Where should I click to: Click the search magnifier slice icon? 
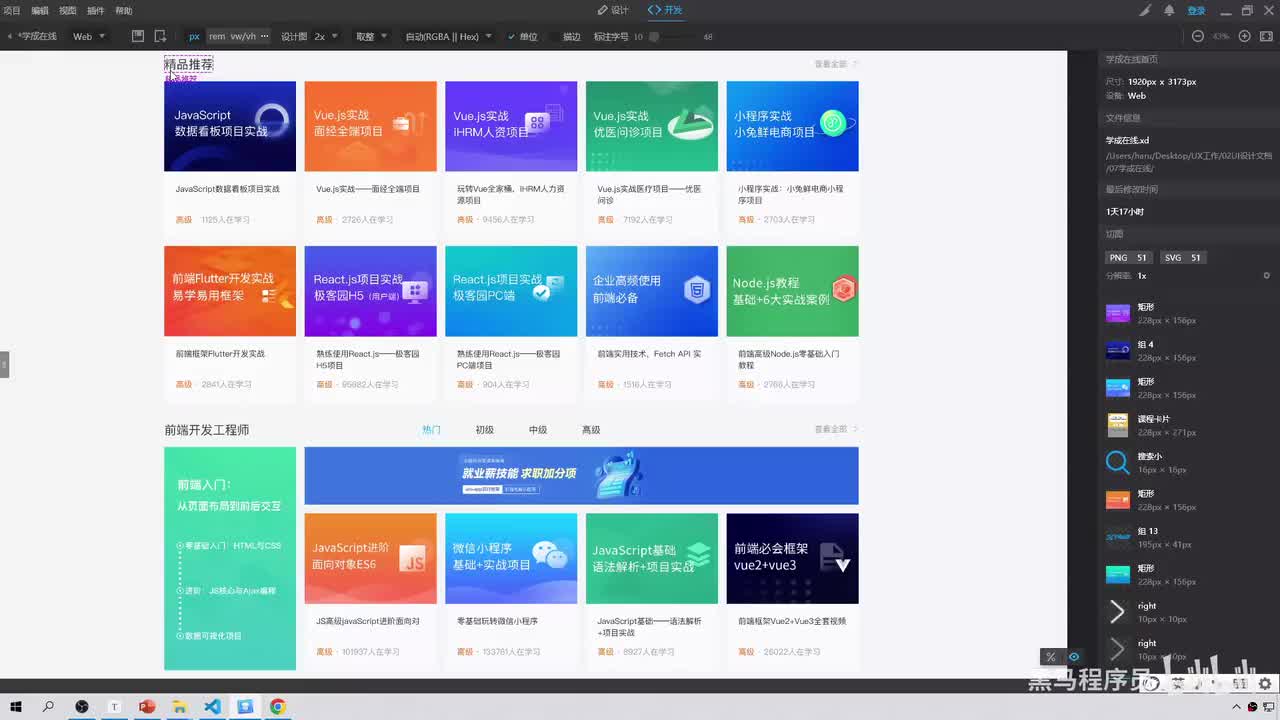tap(1117, 462)
